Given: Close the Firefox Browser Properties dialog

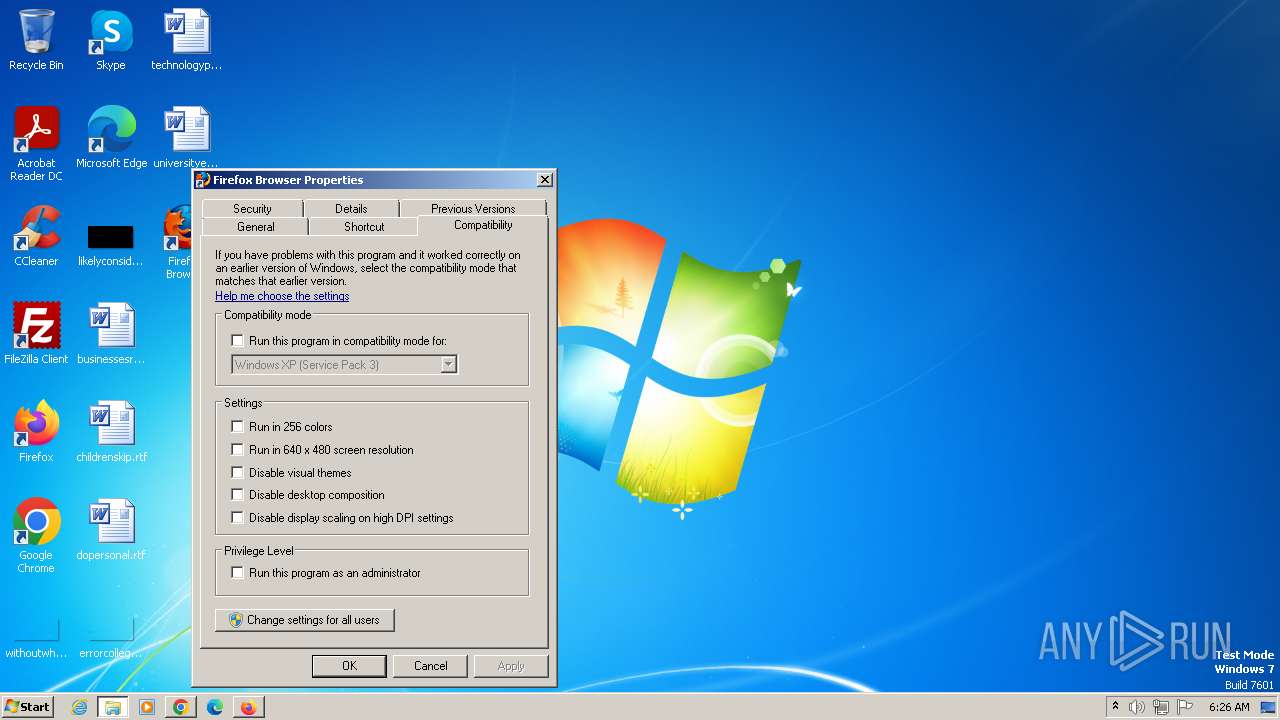Looking at the screenshot, I should 545,180.
